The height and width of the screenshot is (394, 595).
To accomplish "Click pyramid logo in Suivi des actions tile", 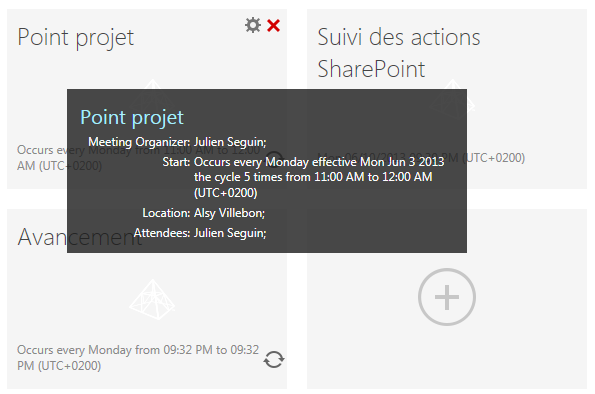I will click(x=453, y=84).
